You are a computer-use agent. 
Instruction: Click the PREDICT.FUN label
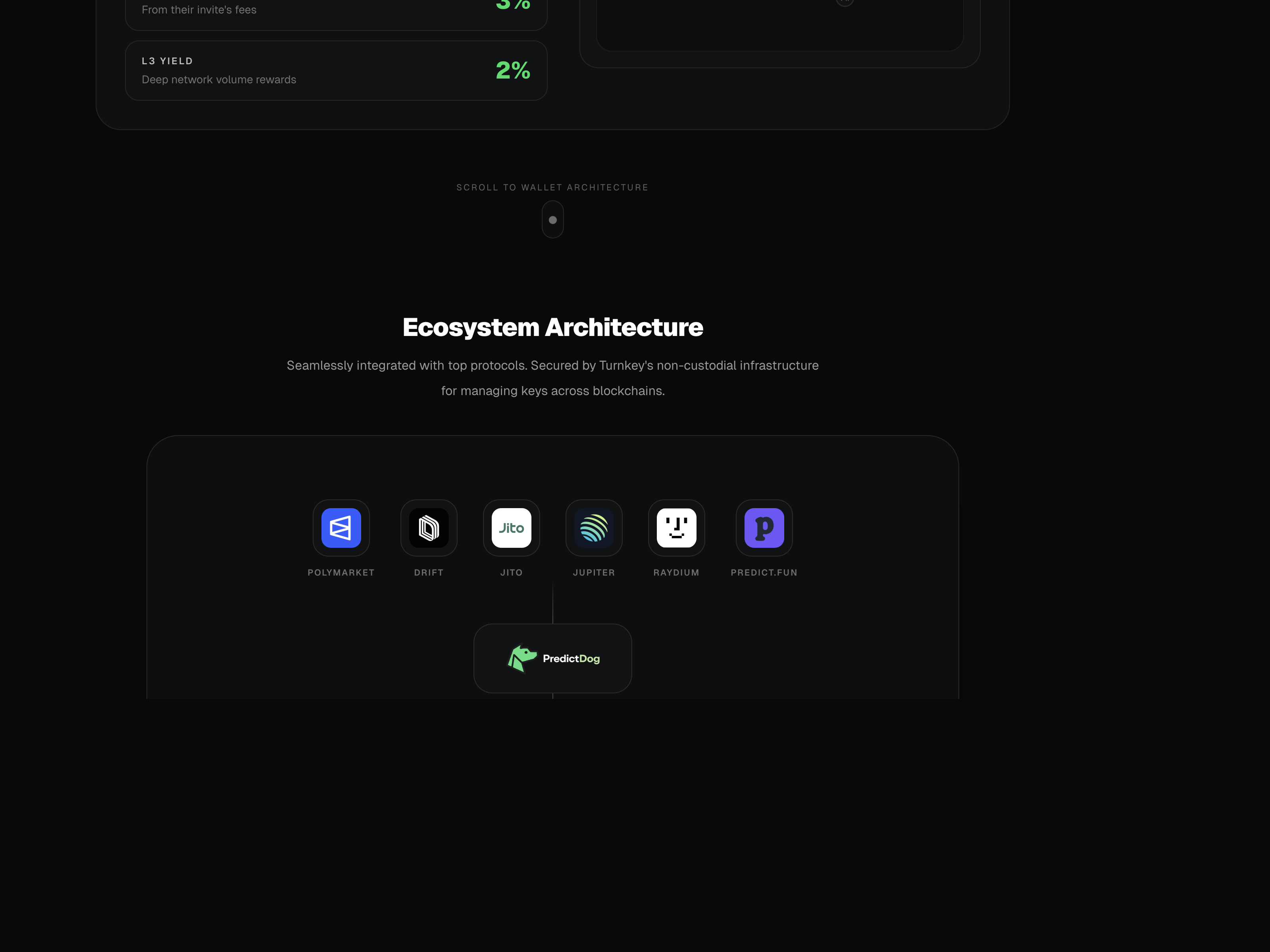click(x=764, y=573)
